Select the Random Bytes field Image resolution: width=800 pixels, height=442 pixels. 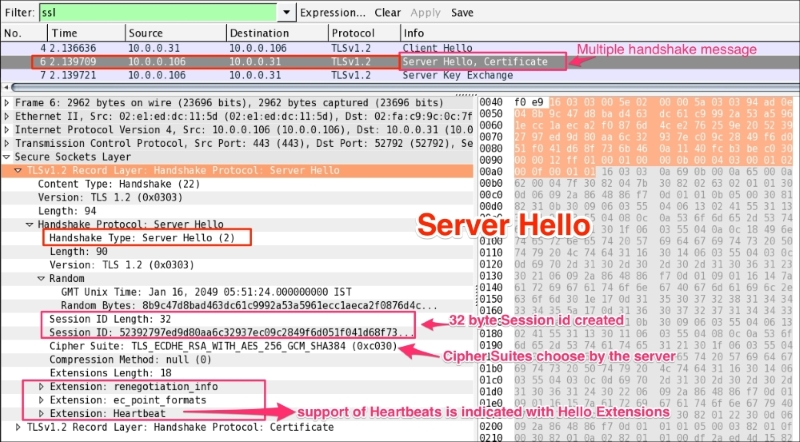pyautogui.click(x=249, y=306)
